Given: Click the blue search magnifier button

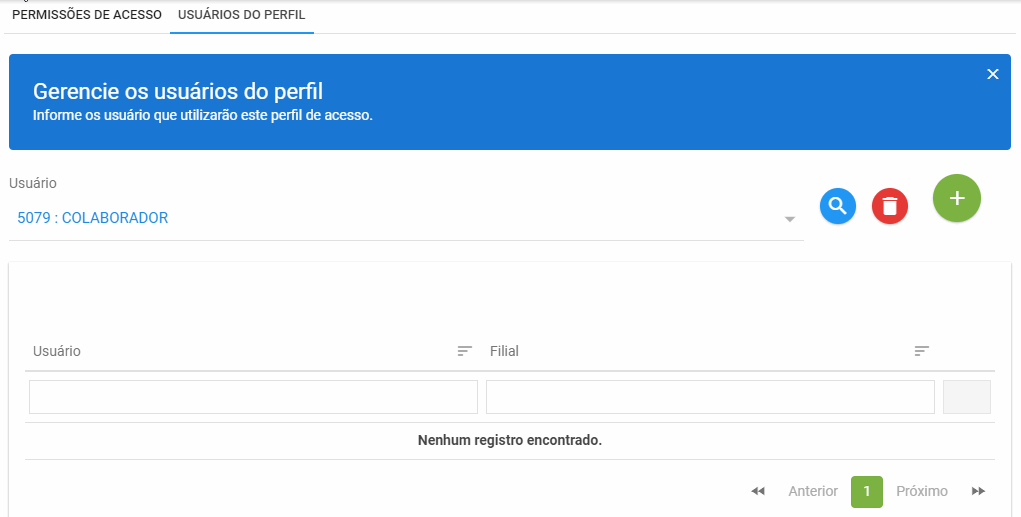Looking at the screenshot, I should tap(837, 206).
